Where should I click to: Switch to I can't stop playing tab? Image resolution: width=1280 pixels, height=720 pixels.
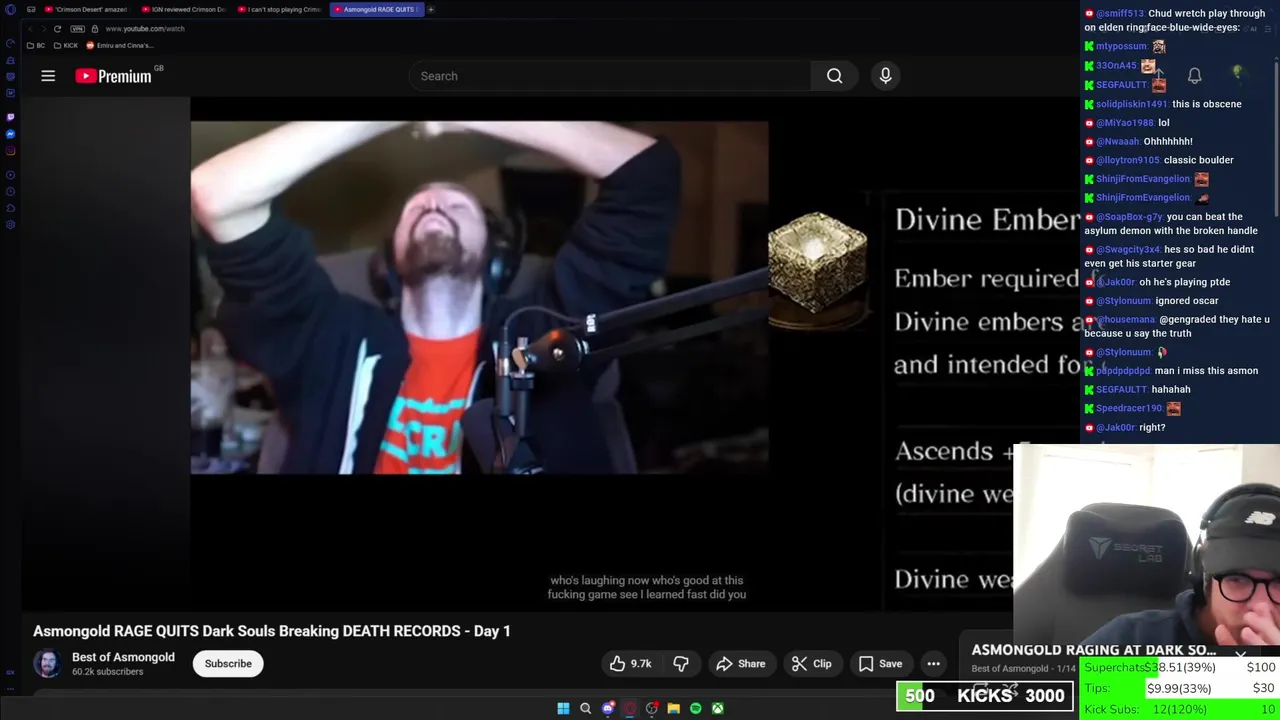278,9
